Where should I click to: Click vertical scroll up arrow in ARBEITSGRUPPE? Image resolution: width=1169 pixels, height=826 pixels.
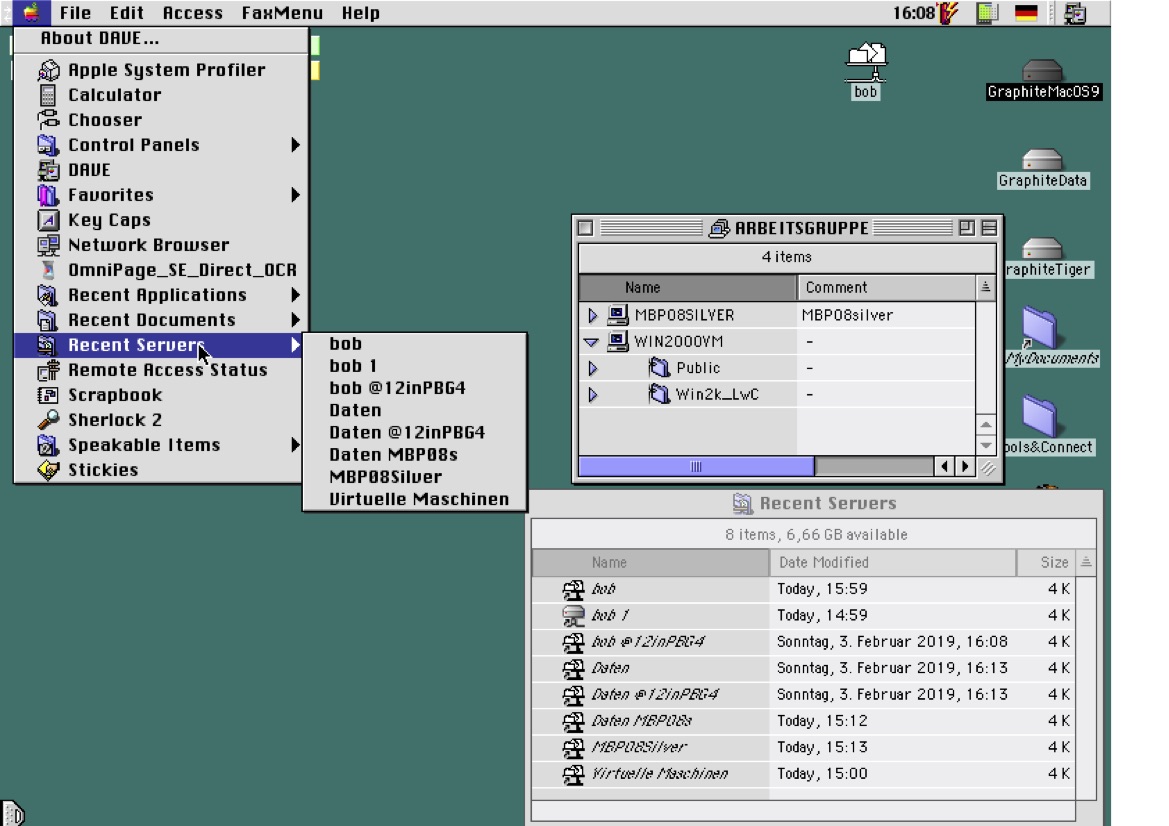click(x=986, y=425)
